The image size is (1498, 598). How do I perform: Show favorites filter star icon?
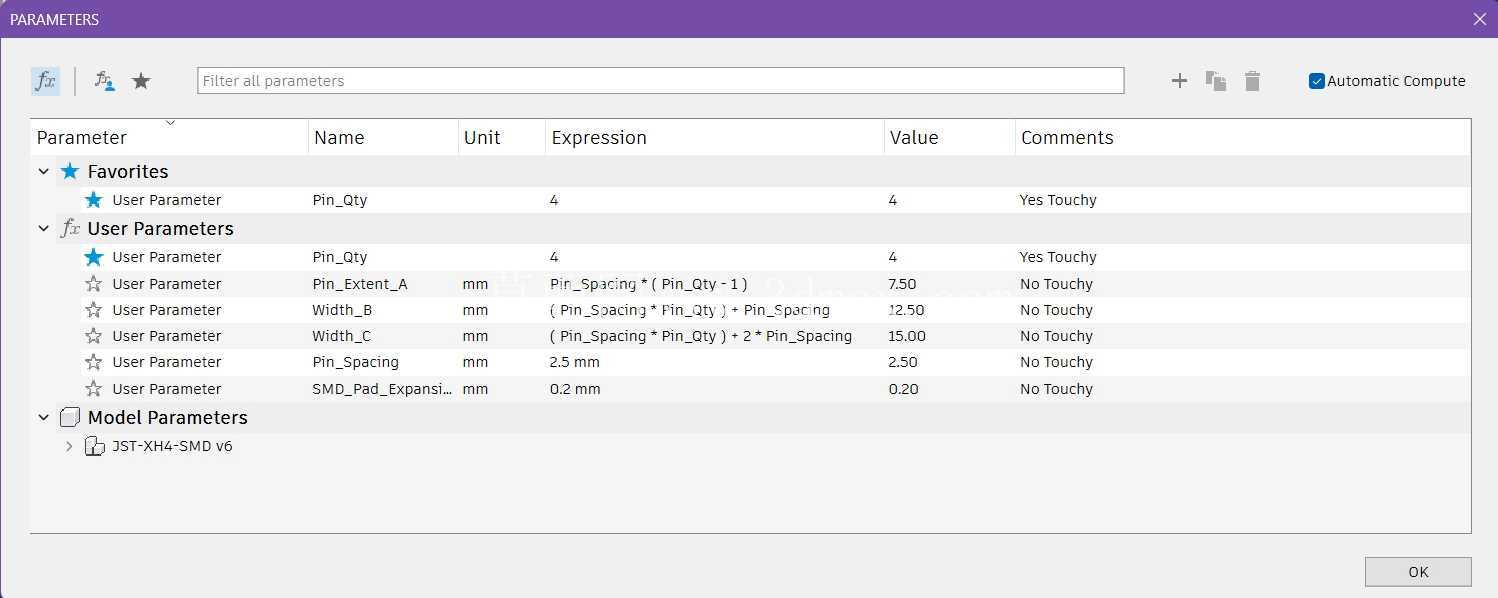(x=142, y=81)
